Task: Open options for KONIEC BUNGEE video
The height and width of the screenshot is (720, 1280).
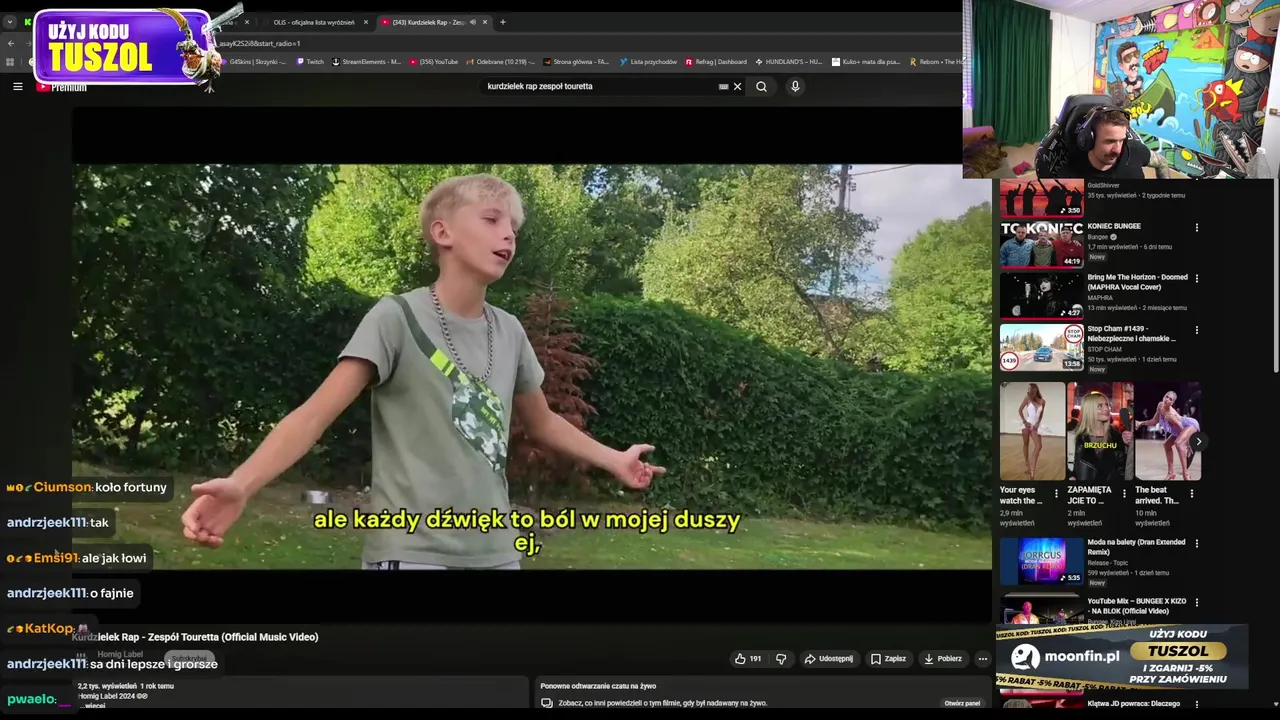Action: point(1196,228)
